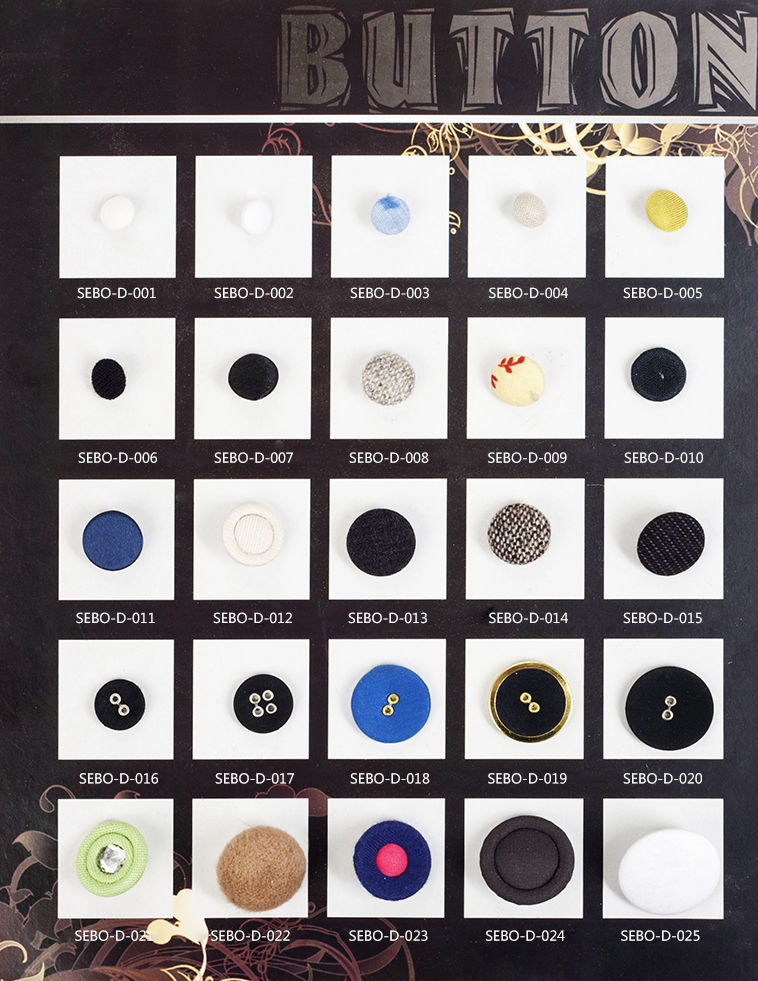The image size is (758, 981).
Task: Click the blue-streaked button above SEBO-D-003
Action: click(390, 213)
